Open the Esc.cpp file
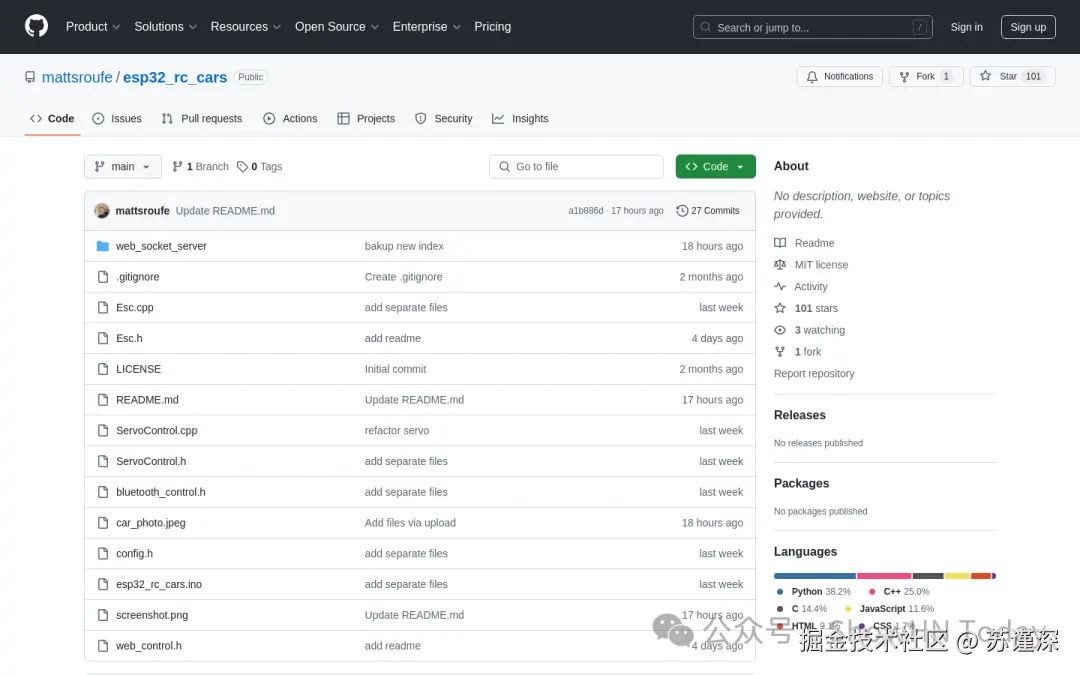 (135, 307)
